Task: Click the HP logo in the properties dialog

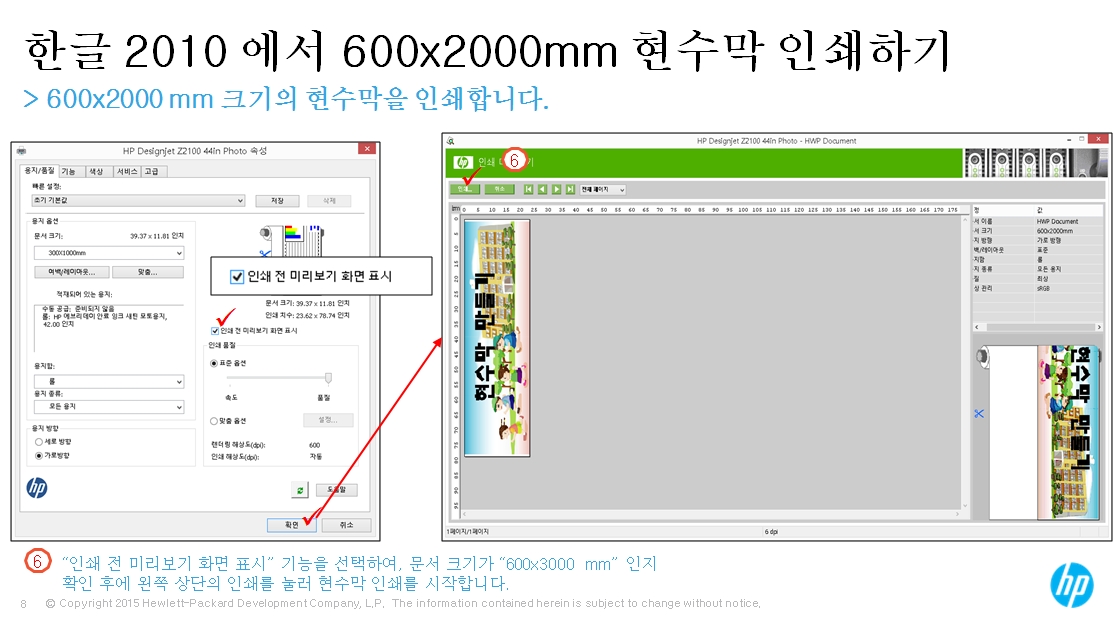Action: 37,487
